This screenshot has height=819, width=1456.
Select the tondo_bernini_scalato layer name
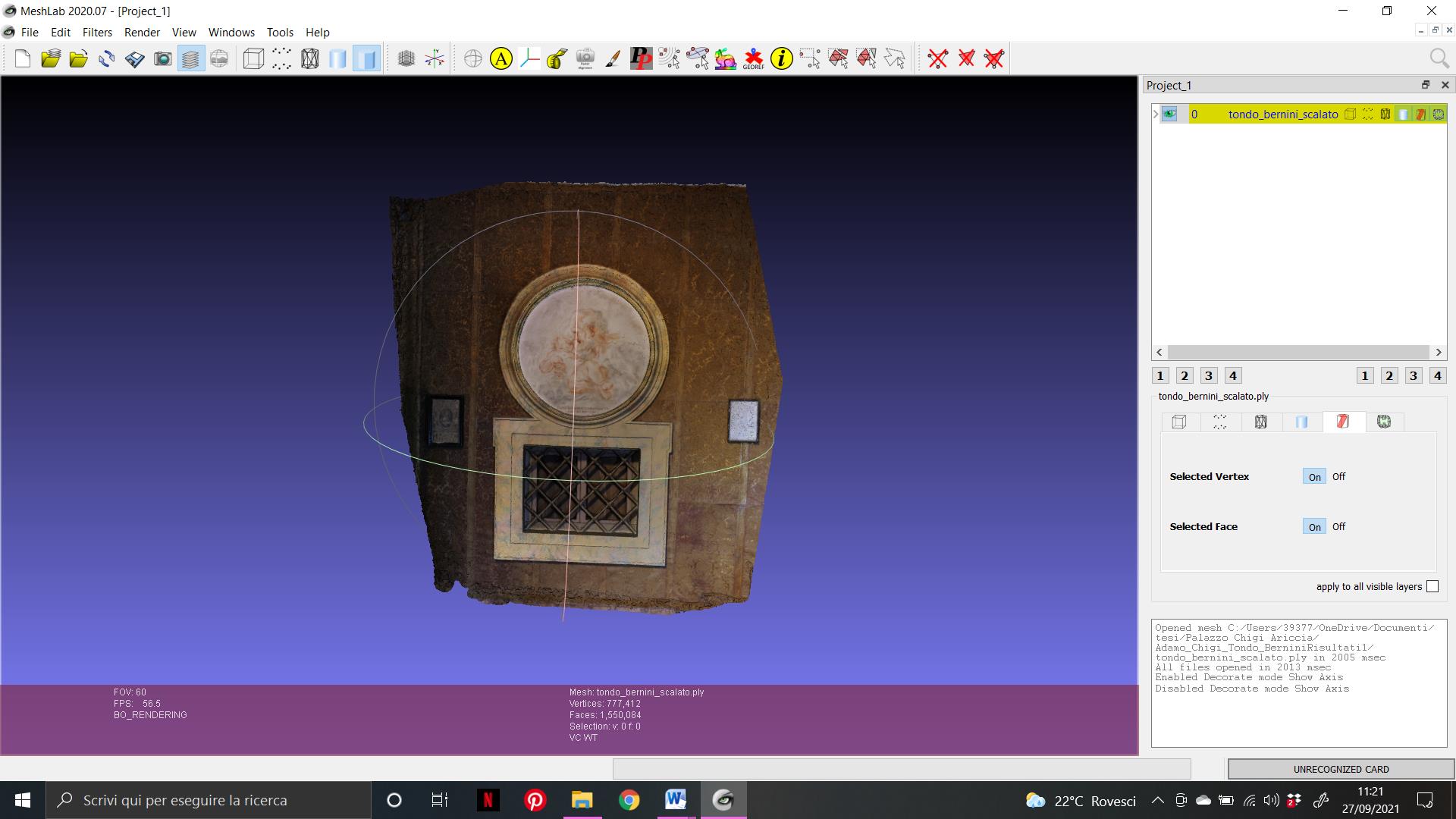click(1283, 115)
